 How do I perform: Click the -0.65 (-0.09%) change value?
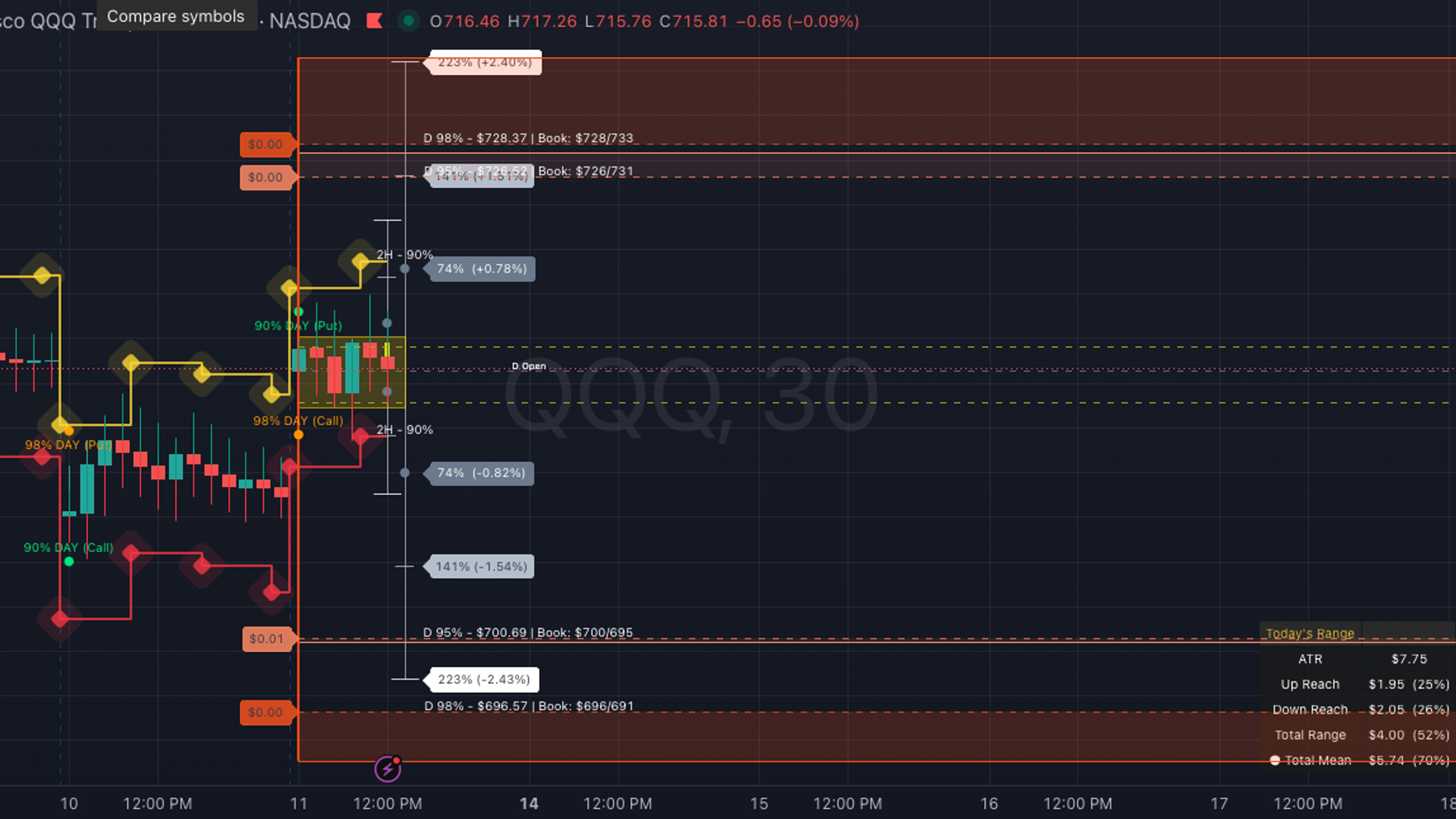point(798,22)
